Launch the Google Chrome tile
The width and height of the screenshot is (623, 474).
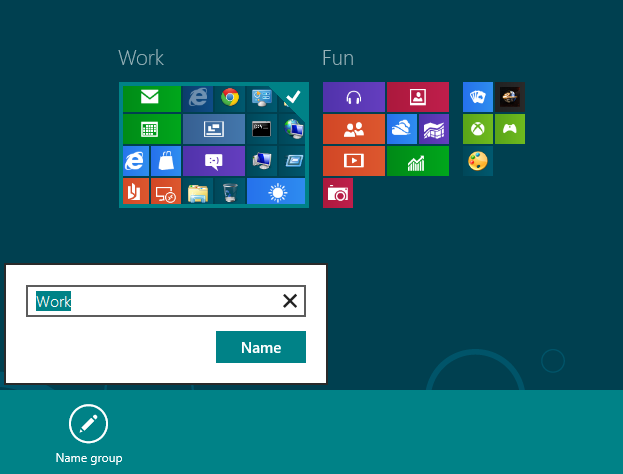pyautogui.click(x=230, y=98)
